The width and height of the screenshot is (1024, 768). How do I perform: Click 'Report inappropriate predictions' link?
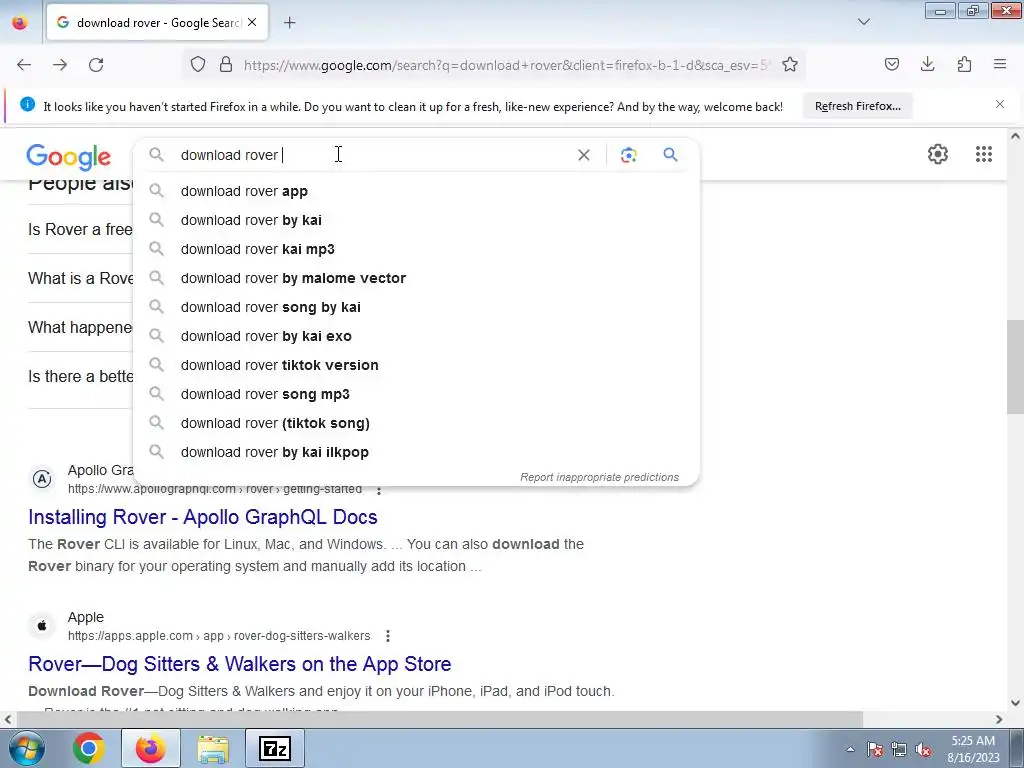pyautogui.click(x=600, y=477)
